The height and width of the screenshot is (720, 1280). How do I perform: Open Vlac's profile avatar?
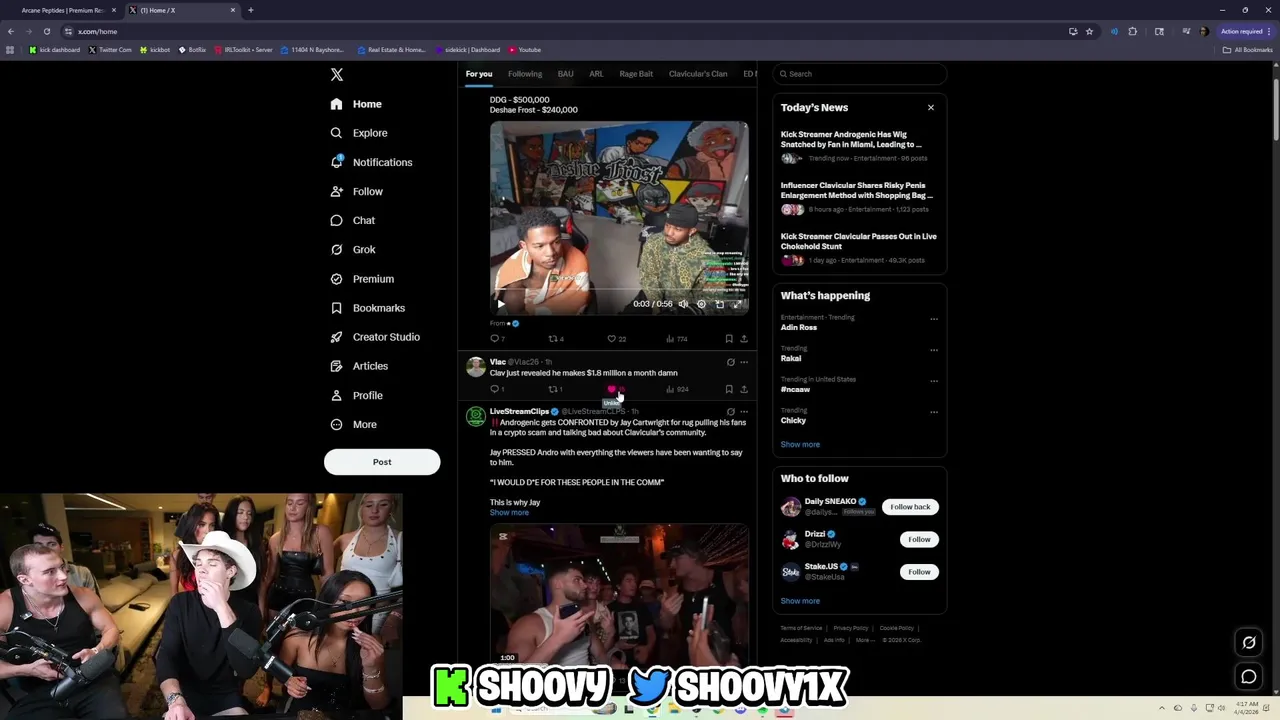476,367
